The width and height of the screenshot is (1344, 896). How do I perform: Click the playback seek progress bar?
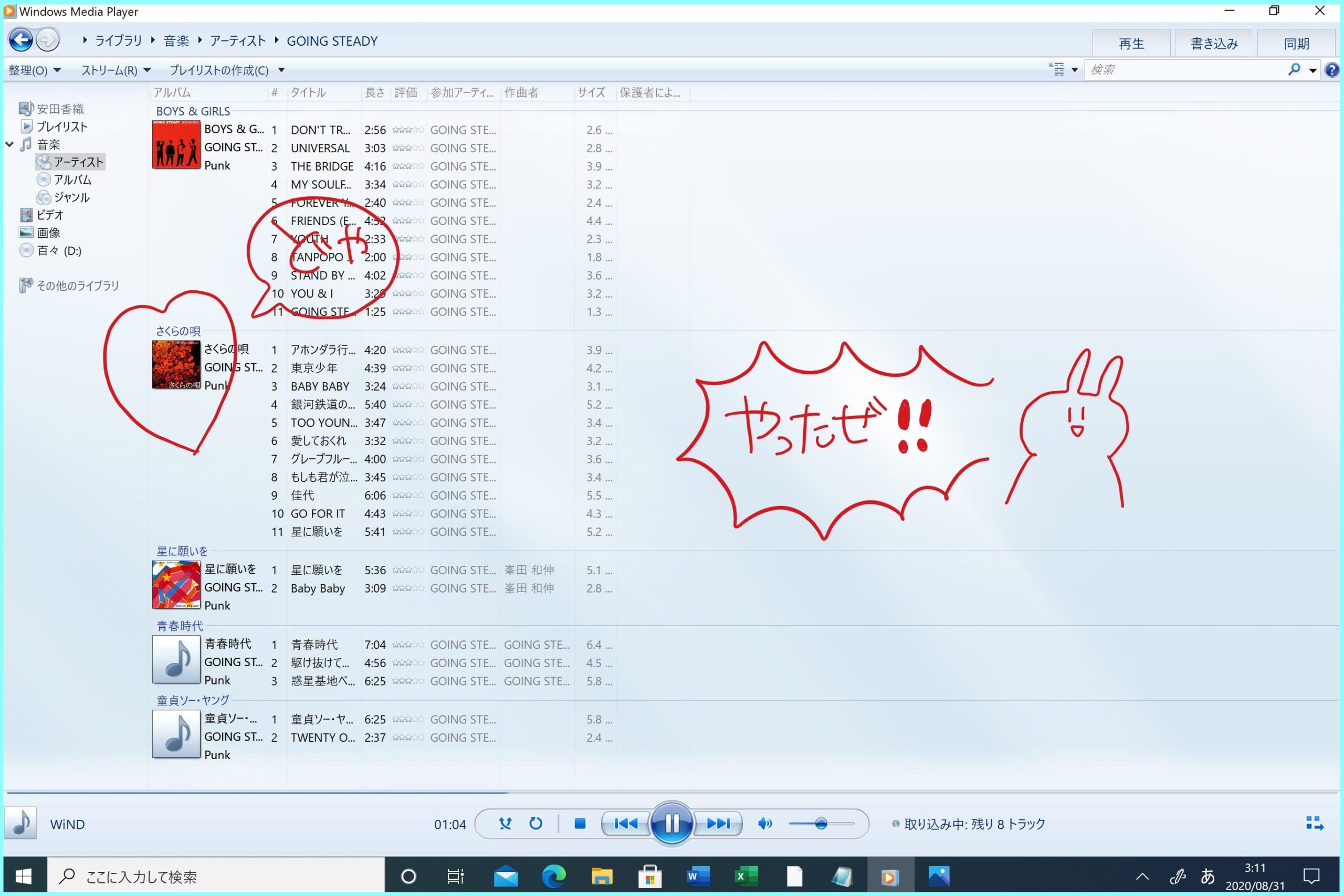coord(671,793)
